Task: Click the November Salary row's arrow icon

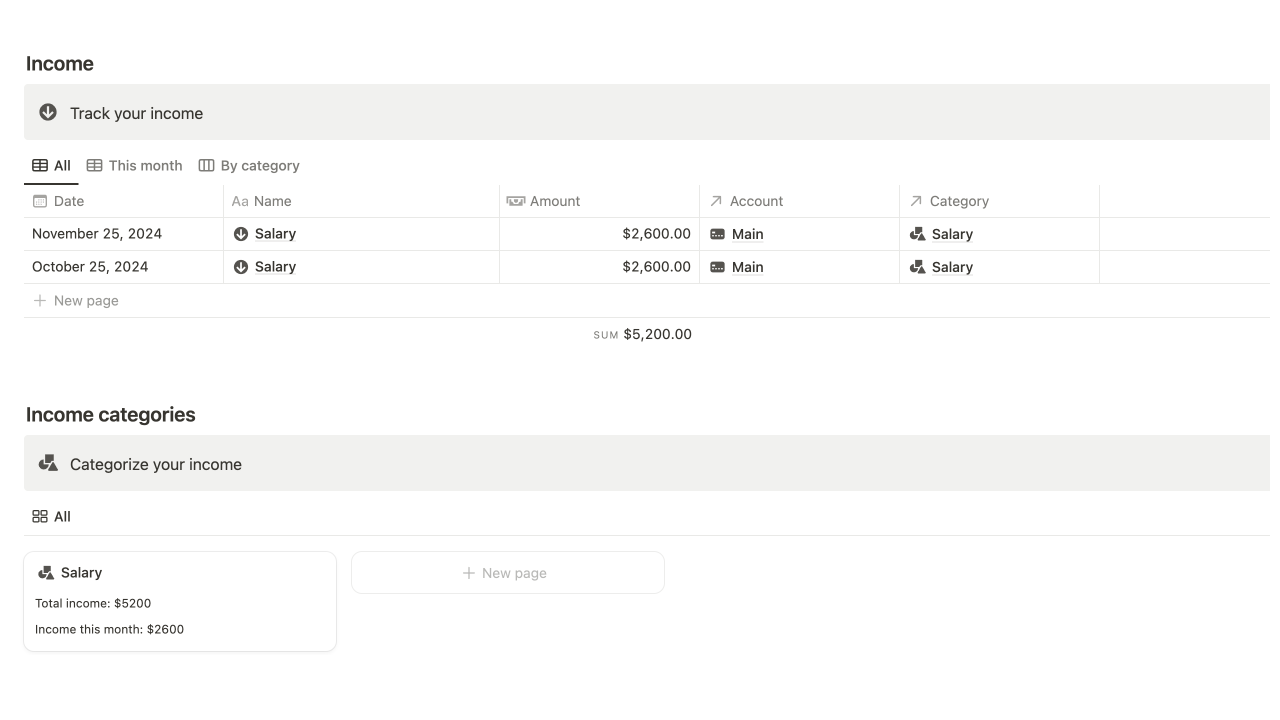Action: click(240, 234)
